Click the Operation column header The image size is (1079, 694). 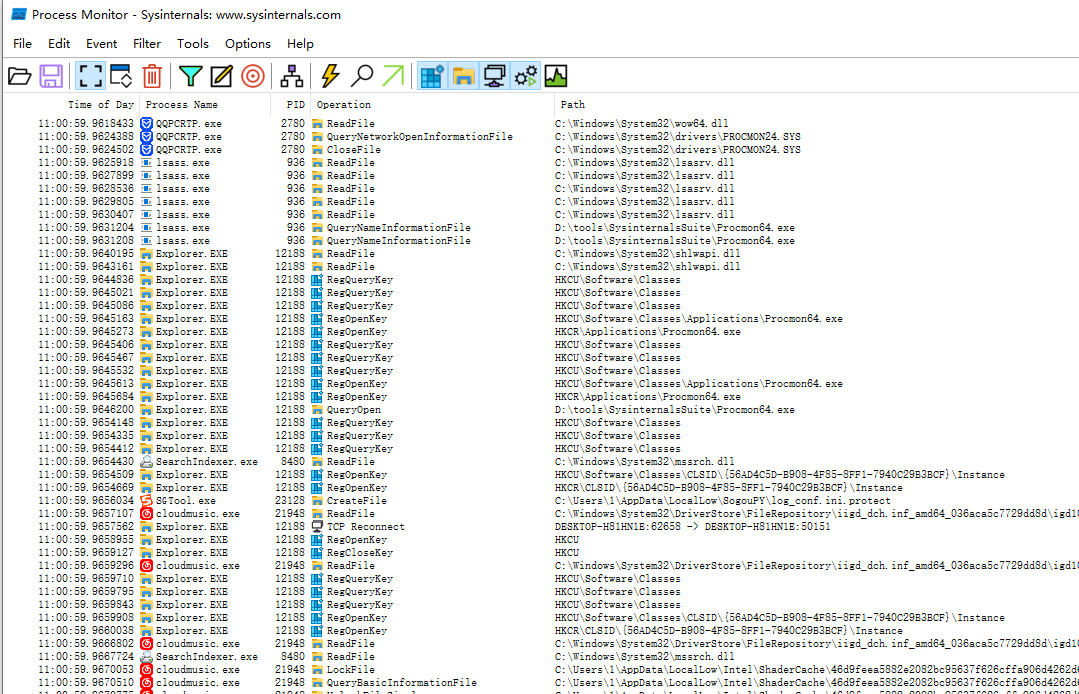pyautogui.click(x=432, y=105)
